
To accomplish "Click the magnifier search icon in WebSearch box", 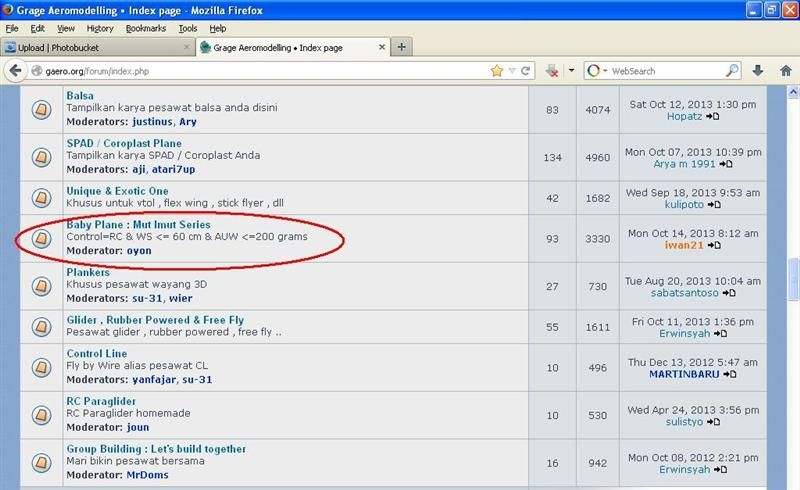I will click(732, 71).
